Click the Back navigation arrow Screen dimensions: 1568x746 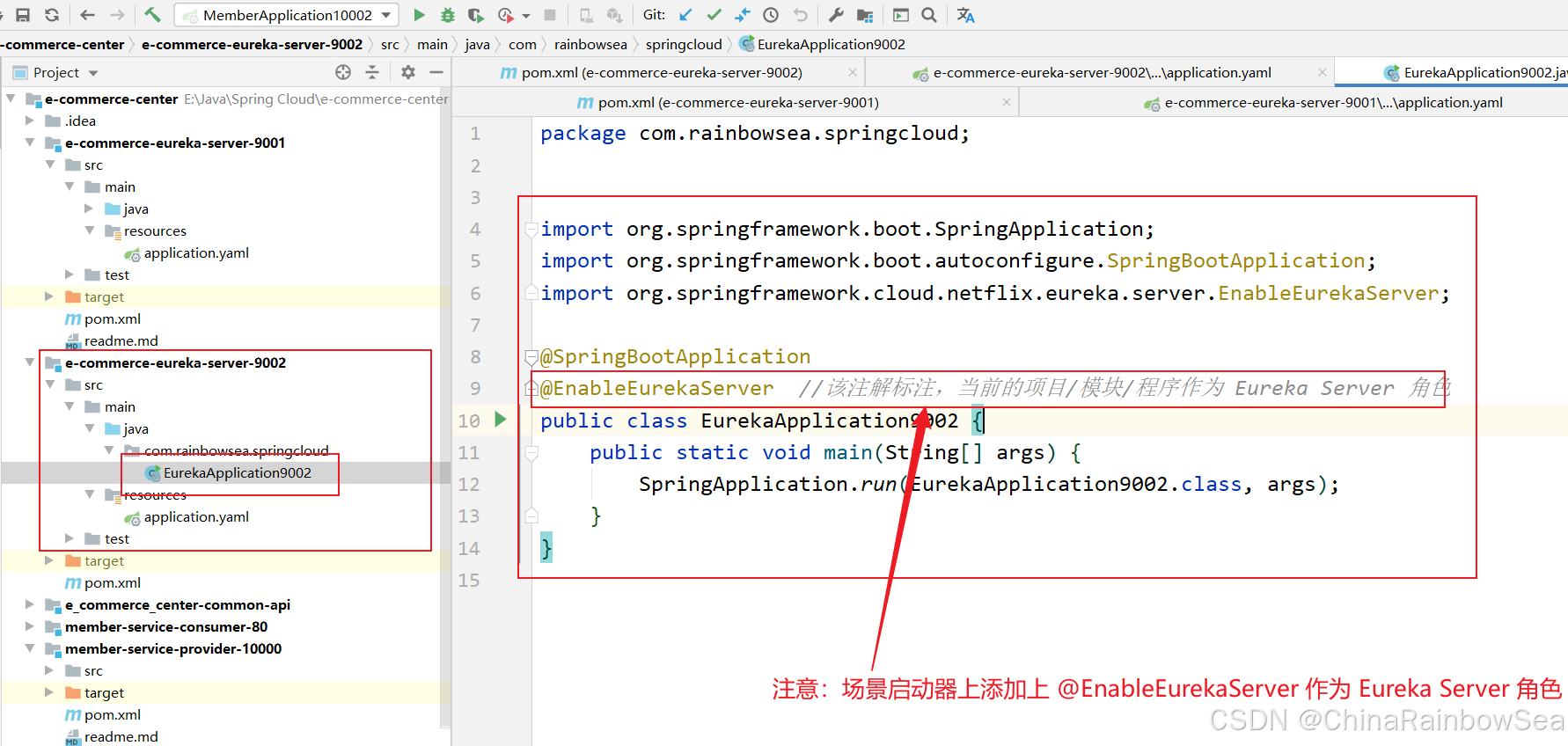point(87,15)
